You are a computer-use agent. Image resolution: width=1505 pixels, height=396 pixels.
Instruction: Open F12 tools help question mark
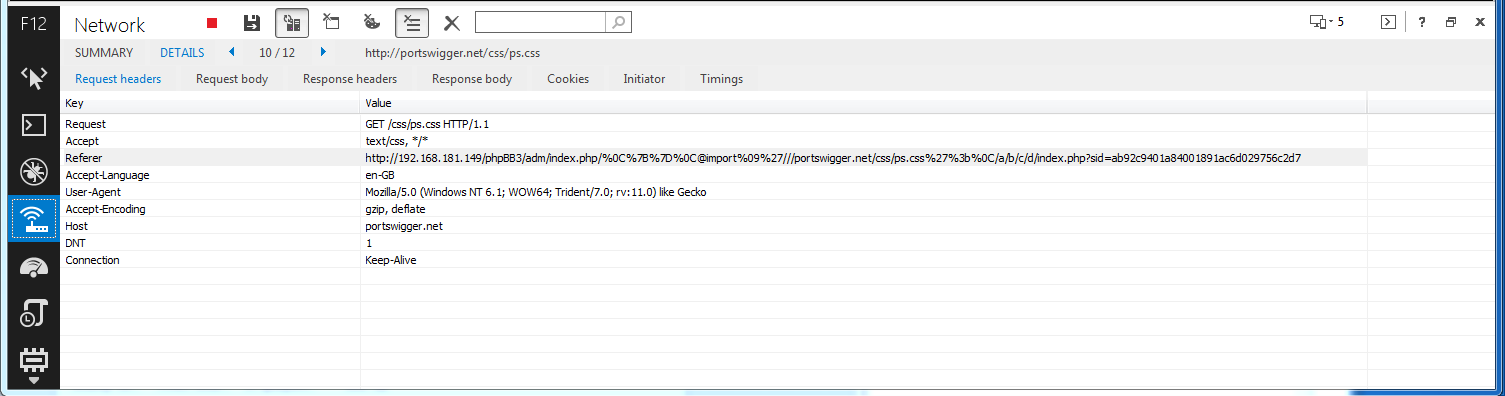(x=1422, y=22)
